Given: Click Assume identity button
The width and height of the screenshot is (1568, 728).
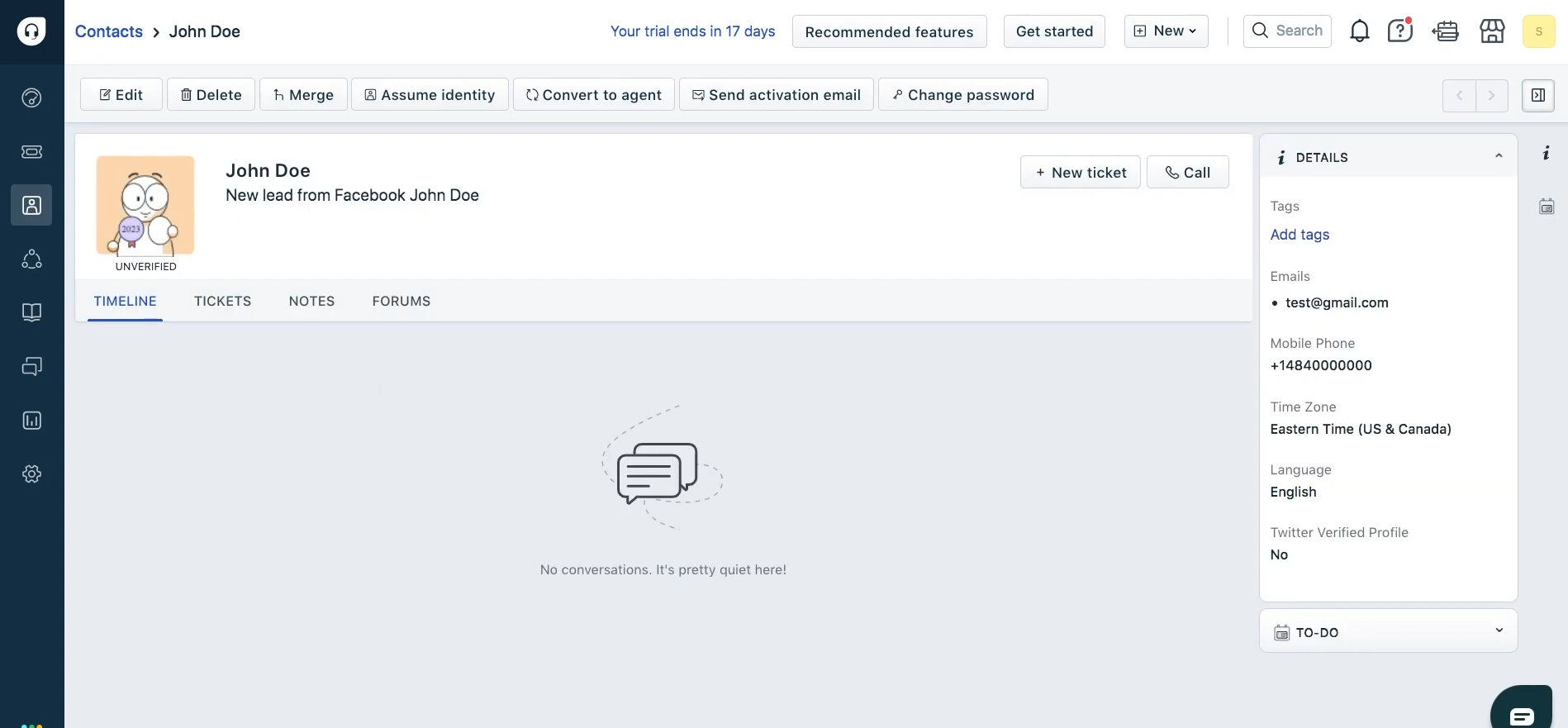Looking at the screenshot, I should (x=430, y=95).
